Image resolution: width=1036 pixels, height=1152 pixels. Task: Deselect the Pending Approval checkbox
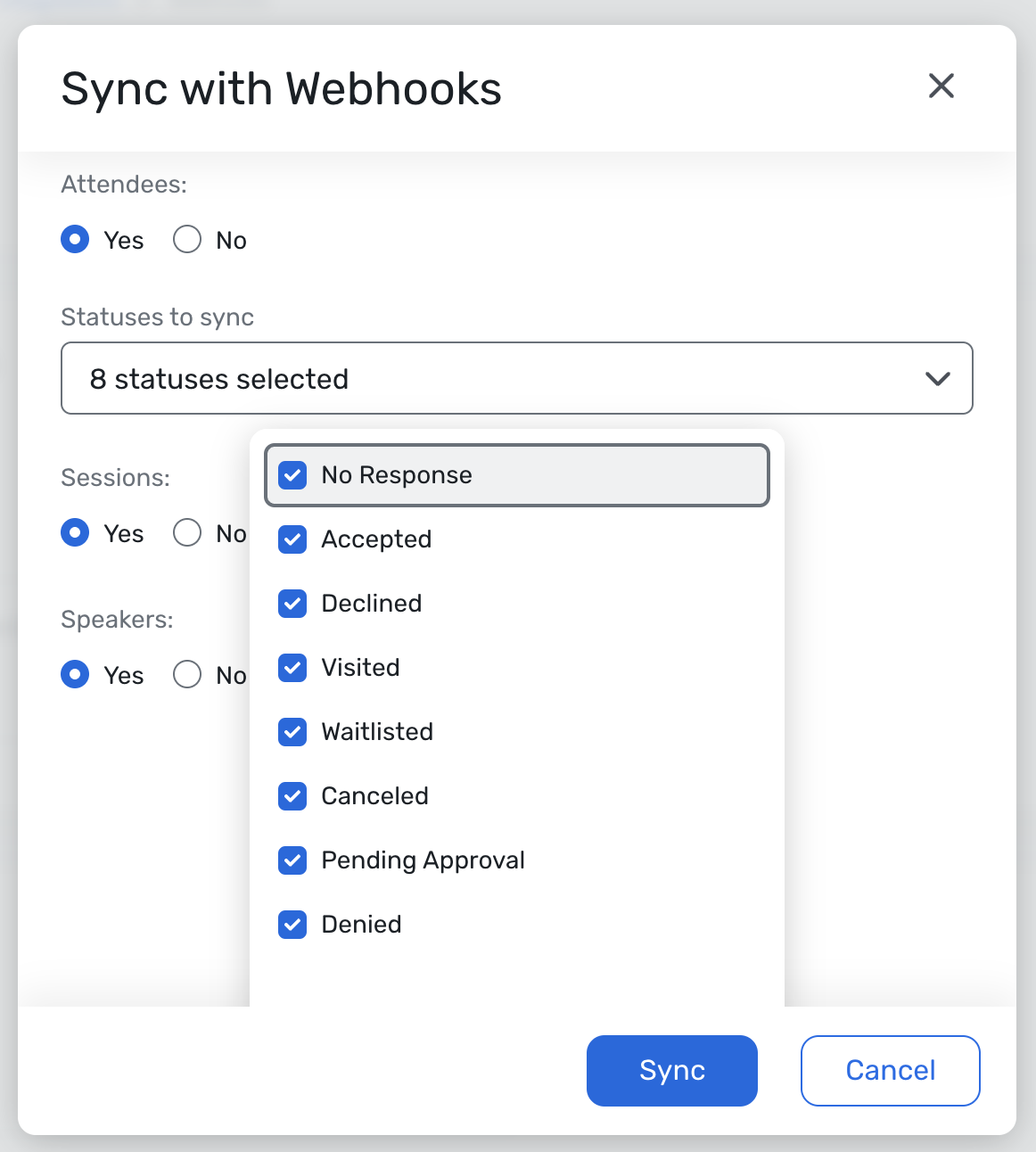pyautogui.click(x=292, y=860)
